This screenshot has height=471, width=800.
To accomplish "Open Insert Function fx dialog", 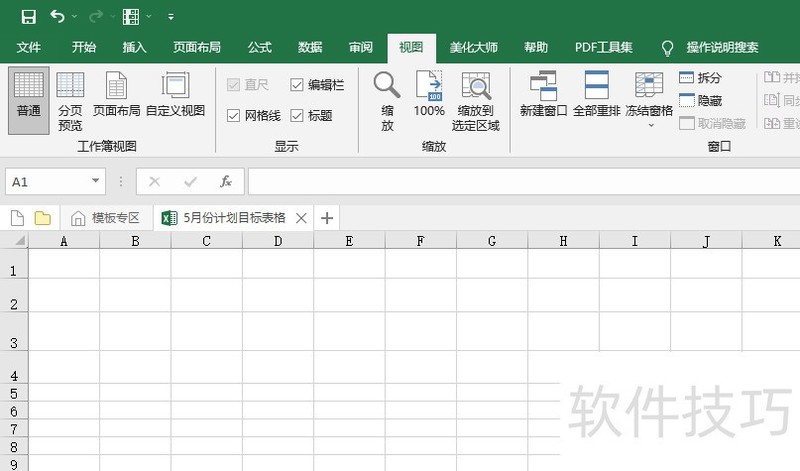I will 226,182.
